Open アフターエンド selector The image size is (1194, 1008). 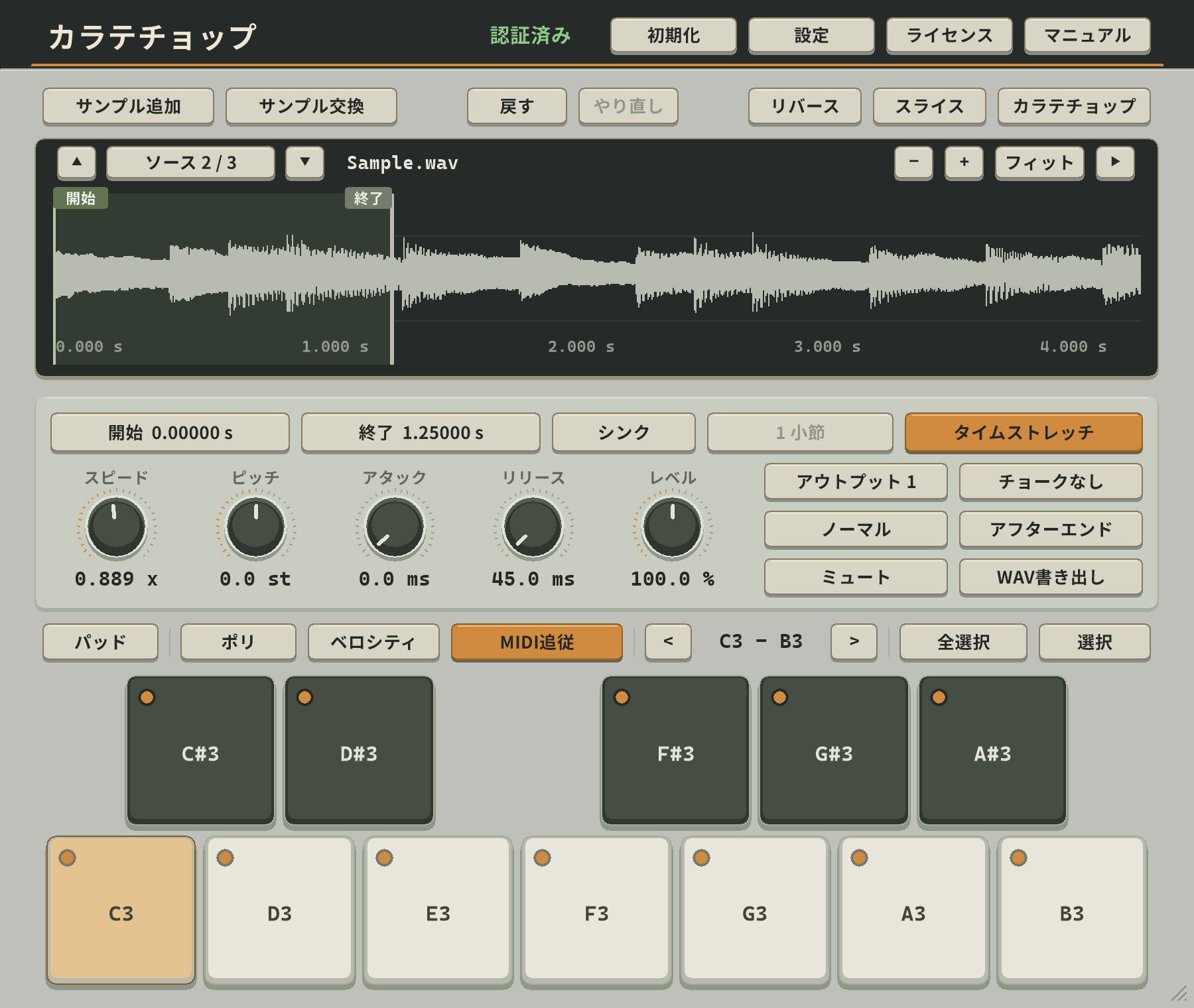point(1051,529)
